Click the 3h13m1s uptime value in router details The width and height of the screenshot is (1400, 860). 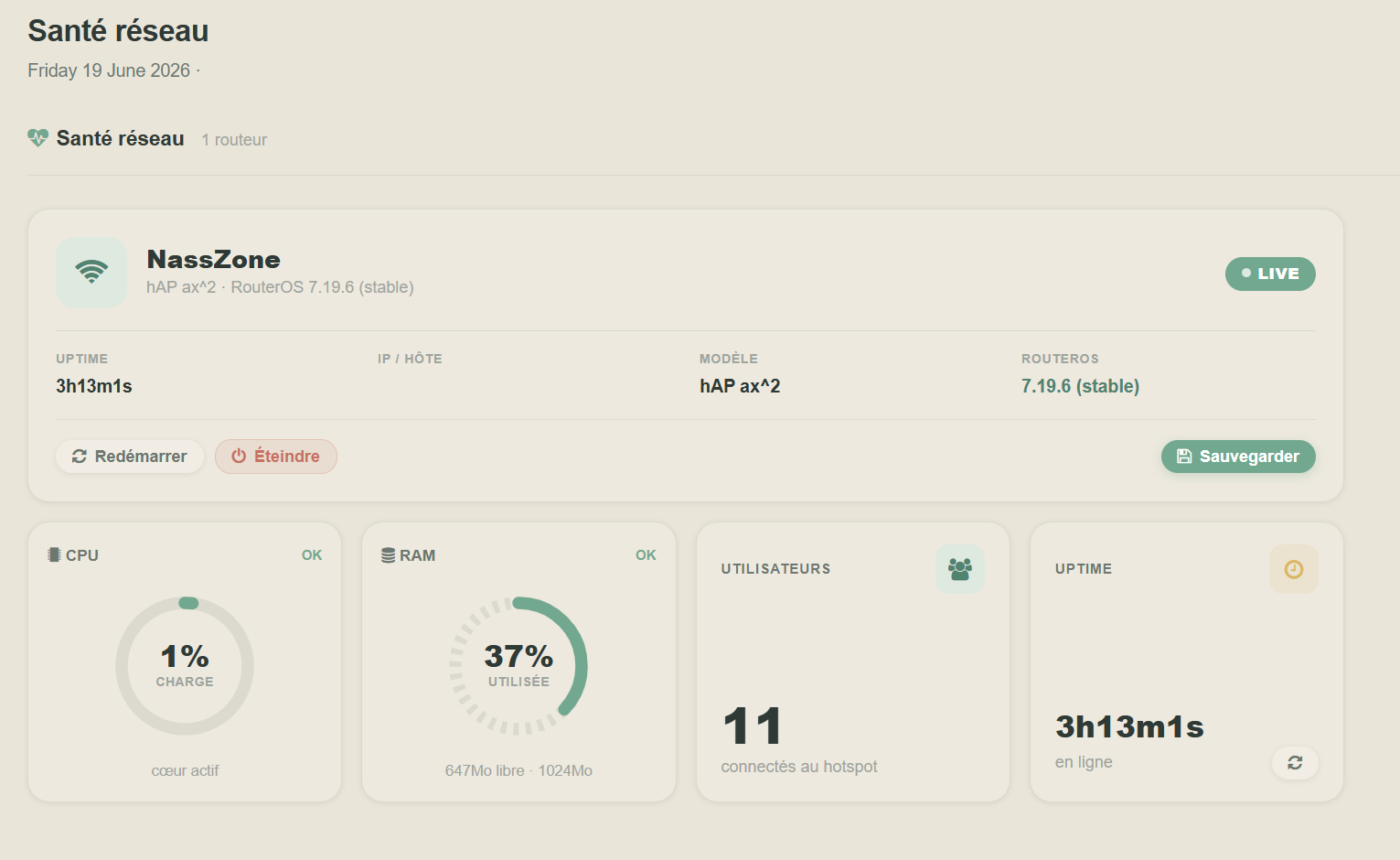pos(94,386)
